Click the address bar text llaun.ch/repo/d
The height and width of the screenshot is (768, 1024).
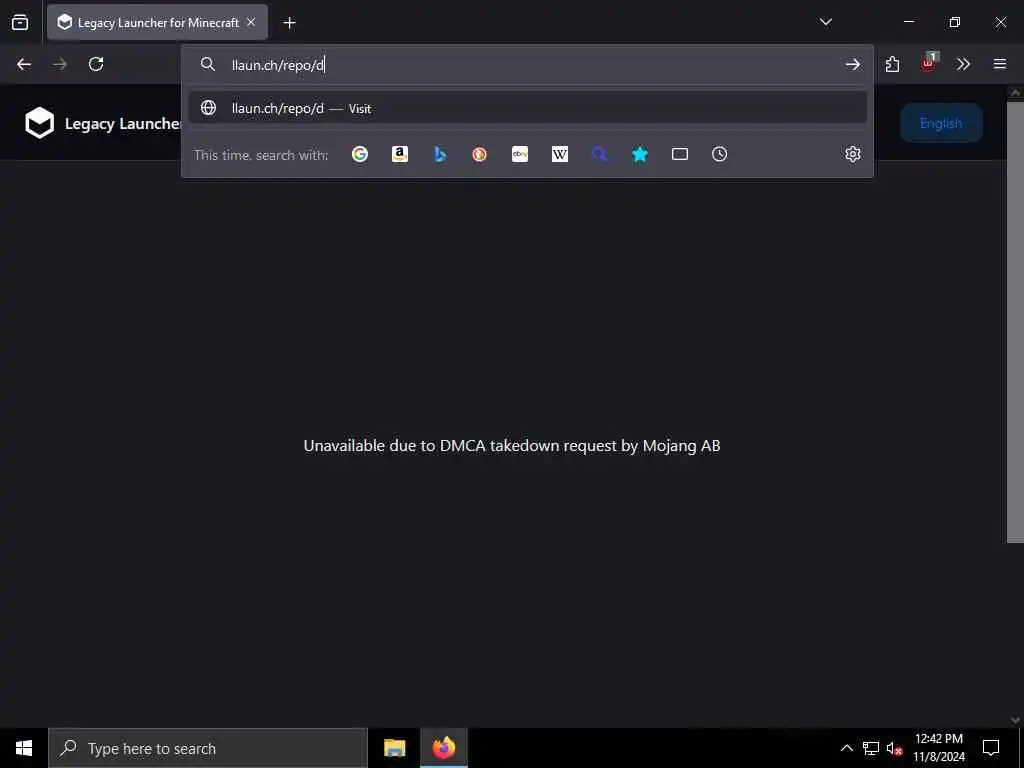pos(278,65)
